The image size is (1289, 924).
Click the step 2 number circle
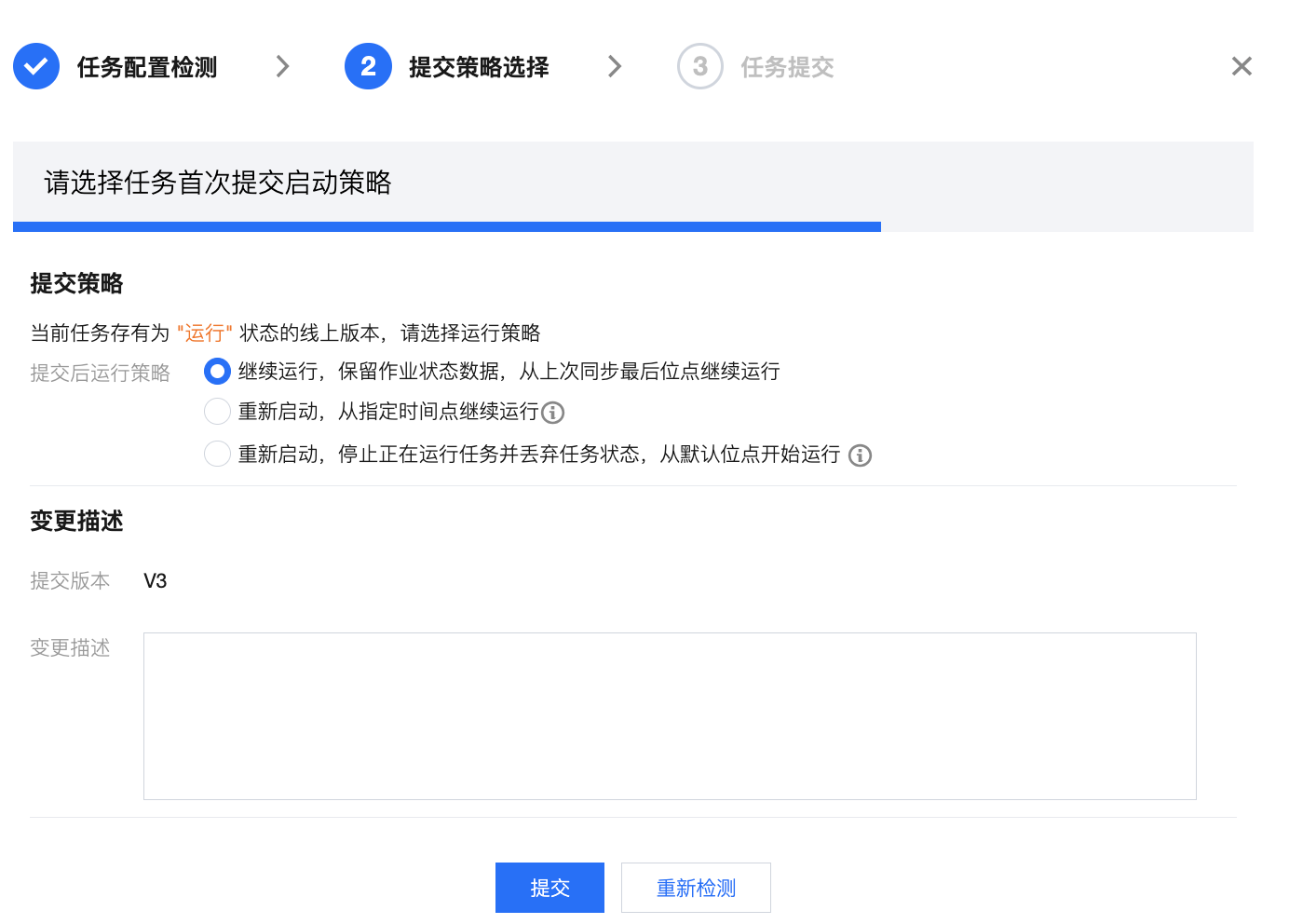pyautogui.click(x=368, y=66)
